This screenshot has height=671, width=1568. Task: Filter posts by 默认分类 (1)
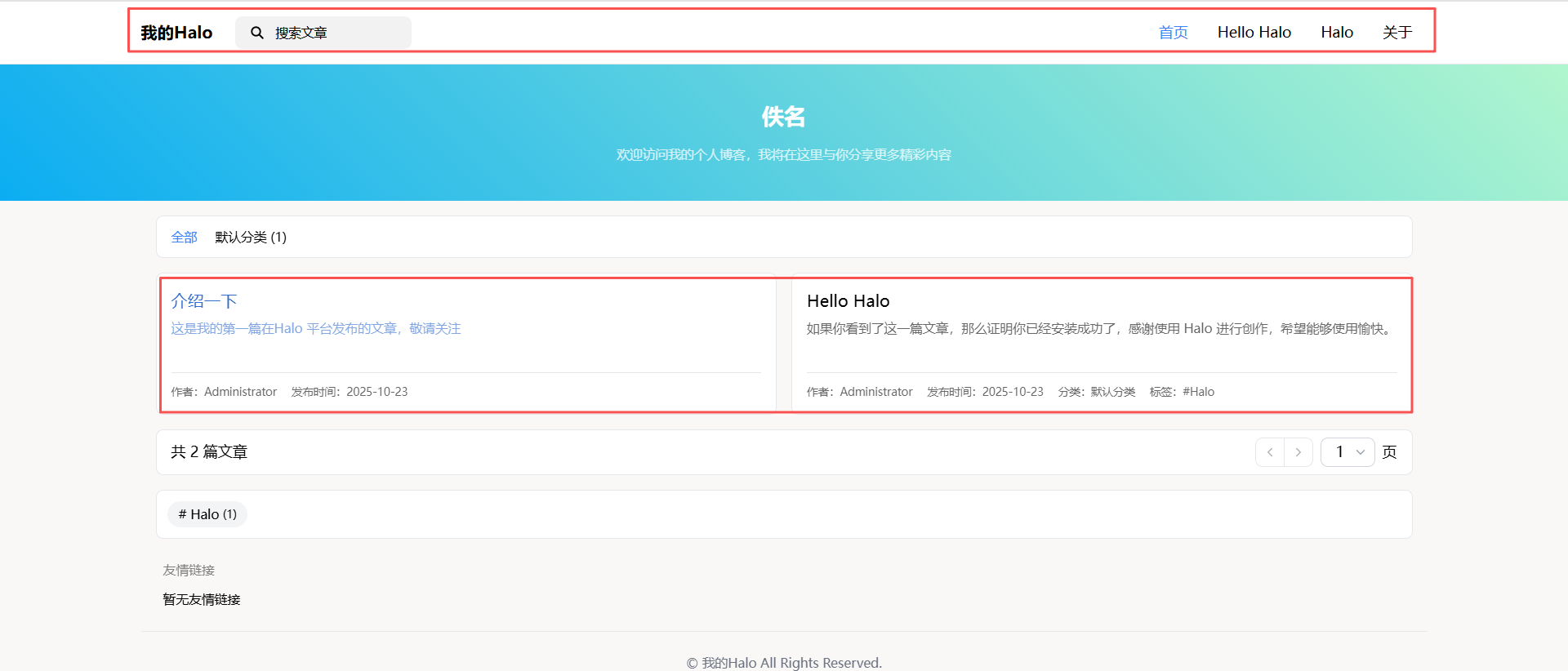coord(250,238)
